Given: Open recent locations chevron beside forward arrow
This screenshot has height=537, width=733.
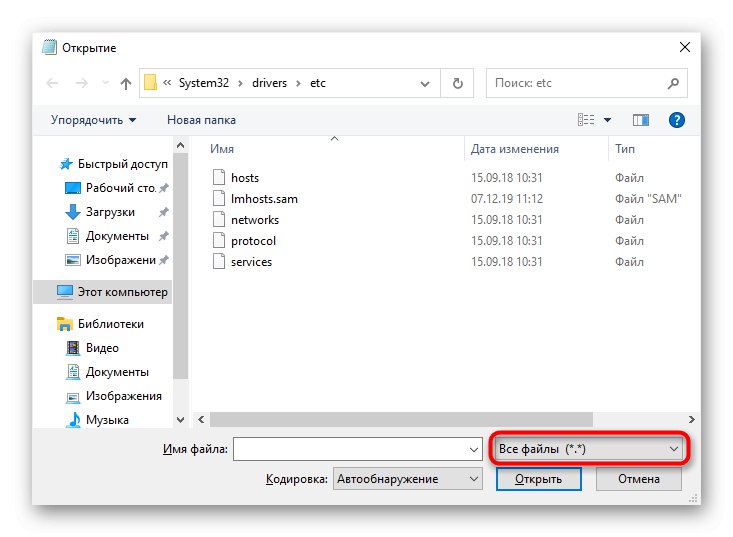Looking at the screenshot, I should [x=105, y=83].
